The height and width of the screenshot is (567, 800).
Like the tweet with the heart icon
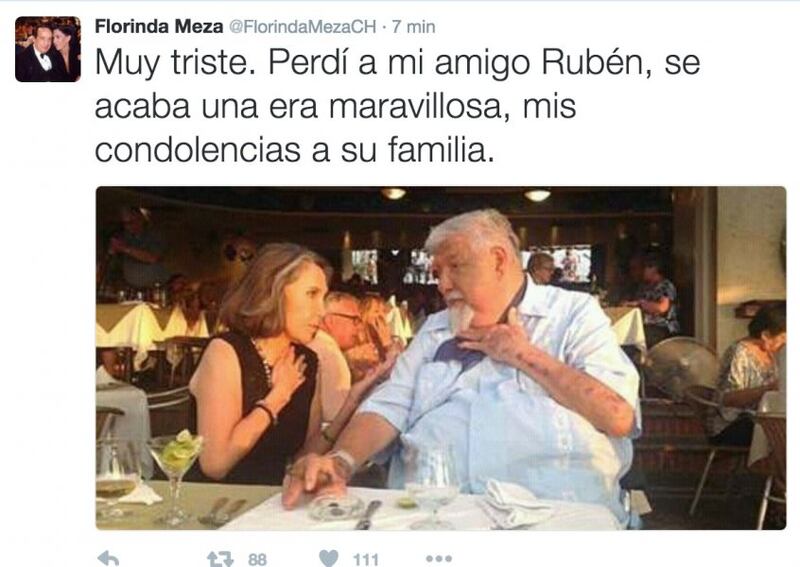pos(329,558)
